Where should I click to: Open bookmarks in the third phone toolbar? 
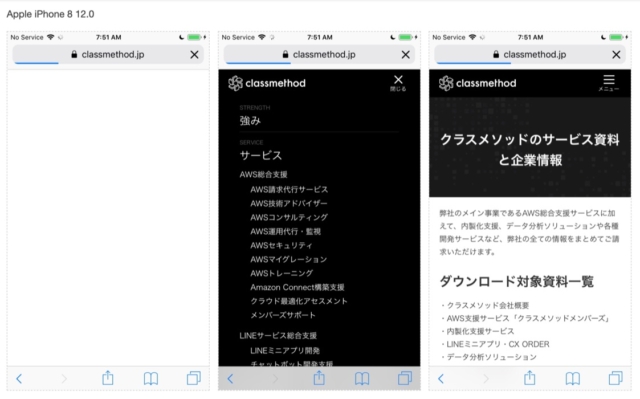tap(573, 379)
